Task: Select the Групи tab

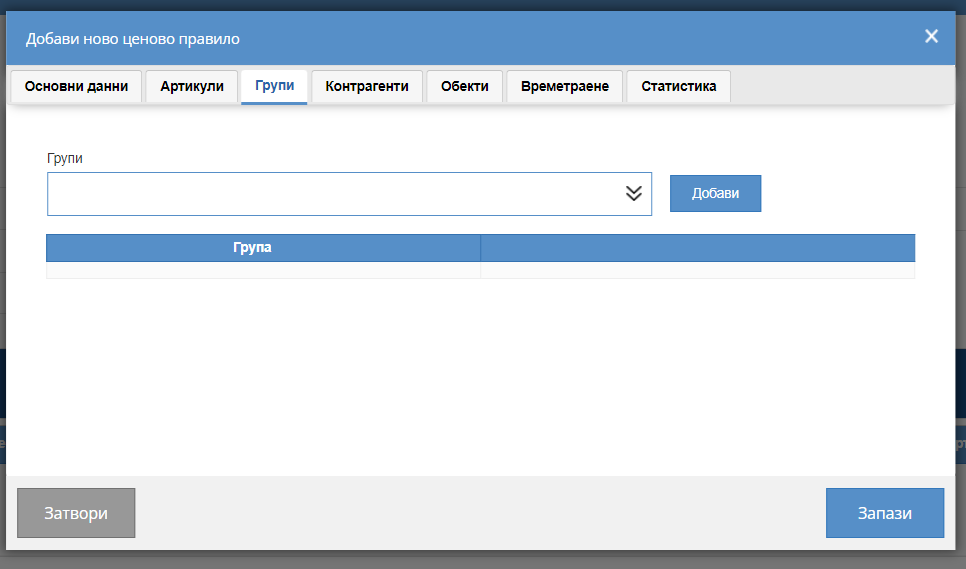Action: [274, 86]
